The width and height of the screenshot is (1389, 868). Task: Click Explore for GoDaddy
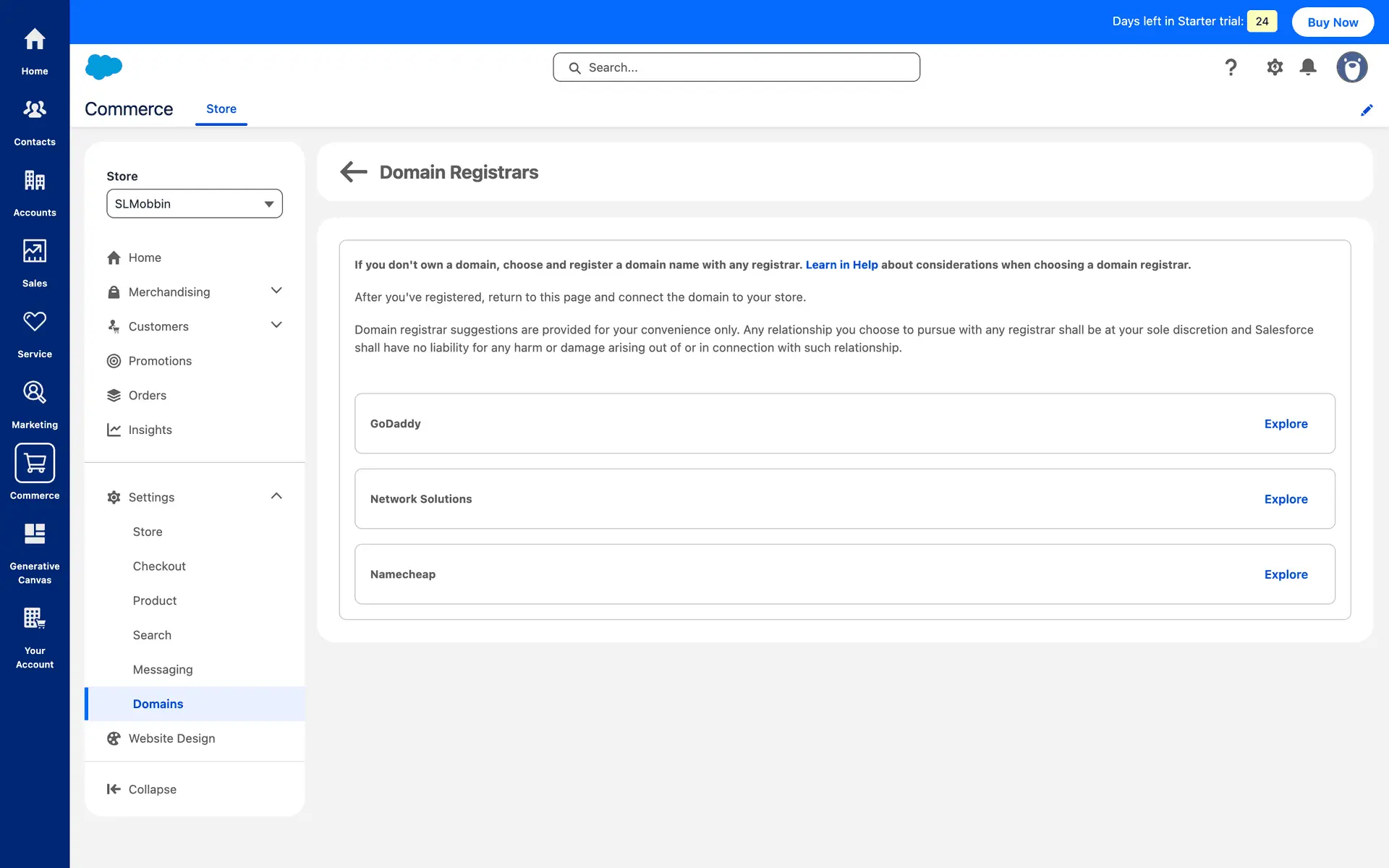pyautogui.click(x=1285, y=424)
